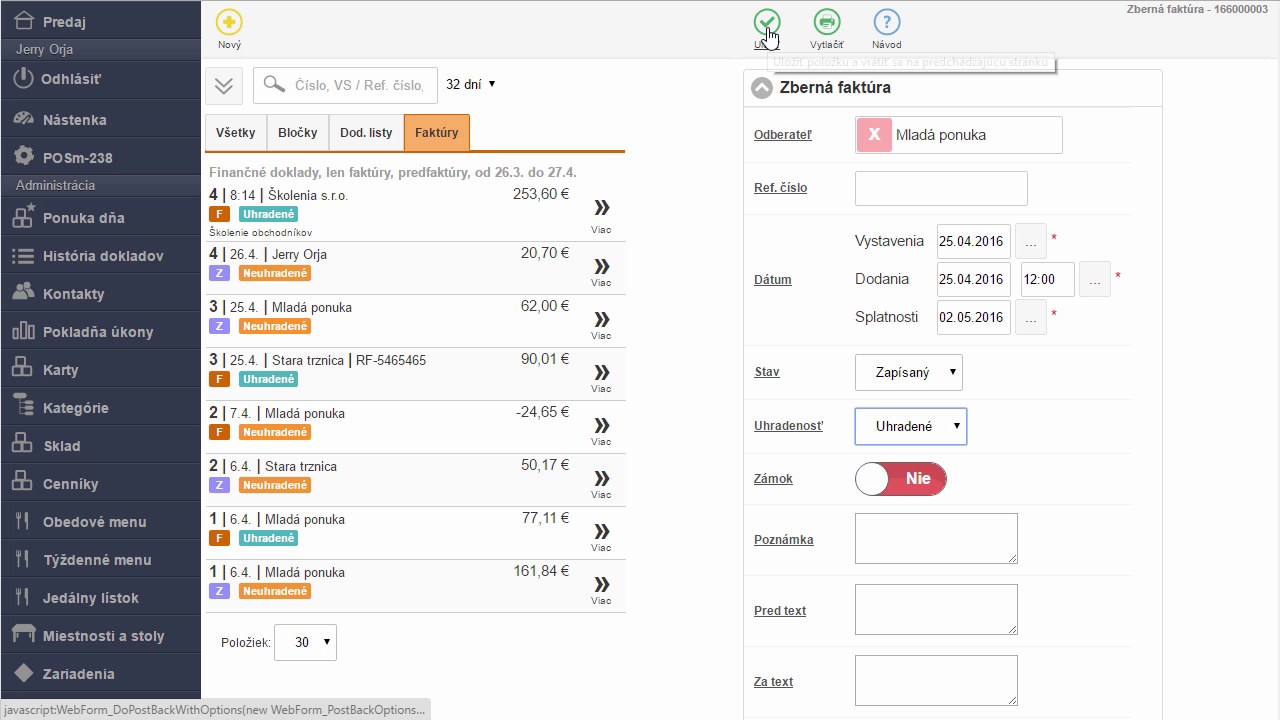Viewport: 1280px width, 720px height.
Task: Click the Nový plus icon
Action: pyautogui.click(x=229, y=22)
